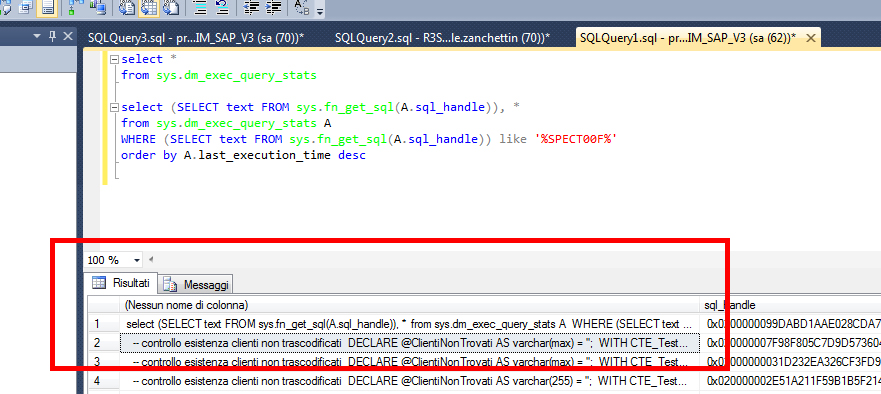Toggle the IntelliSense Enabled toolbar button
The width and height of the screenshot is (881, 394).
pyautogui.click(x=48, y=7)
